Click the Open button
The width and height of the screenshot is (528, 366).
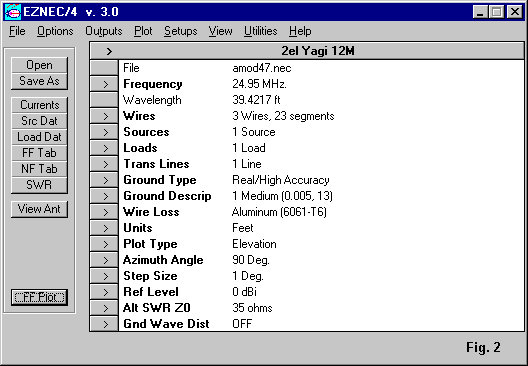[x=39, y=65]
